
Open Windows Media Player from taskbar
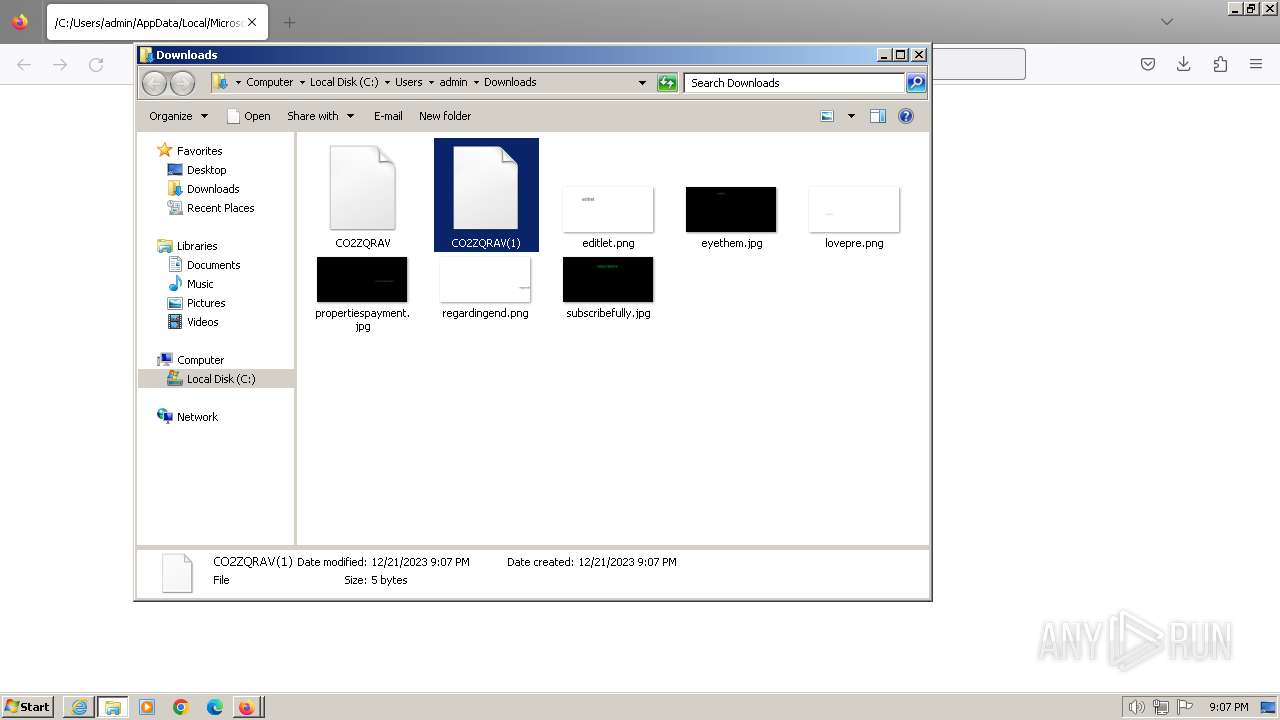pyautogui.click(x=147, y=707)
